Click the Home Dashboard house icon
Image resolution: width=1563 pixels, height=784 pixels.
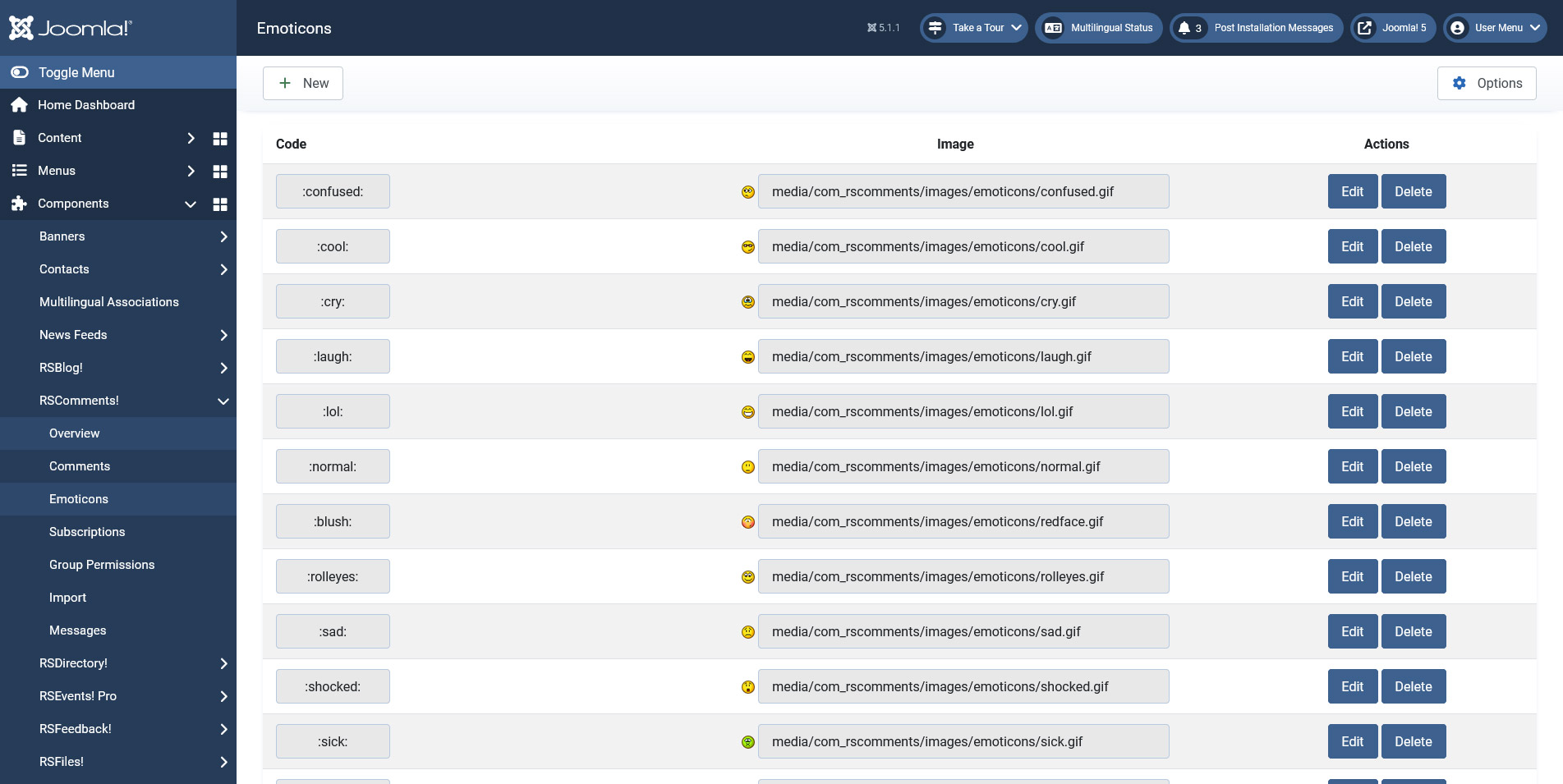[19, 105]
